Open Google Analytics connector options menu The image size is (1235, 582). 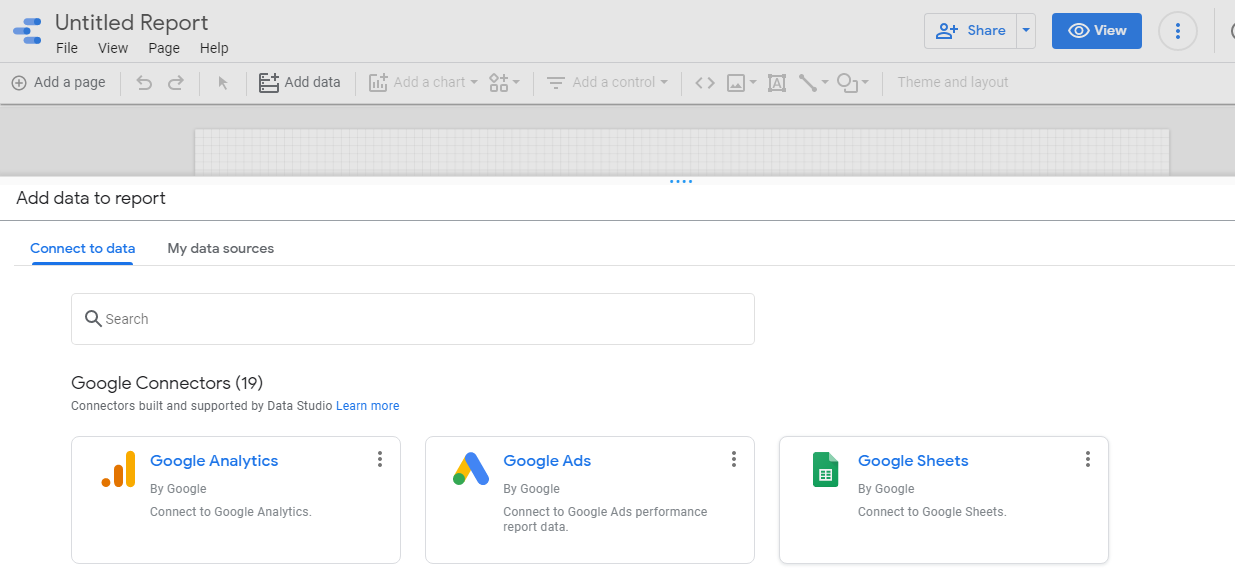pyautogui.click(x=380, y=459)
